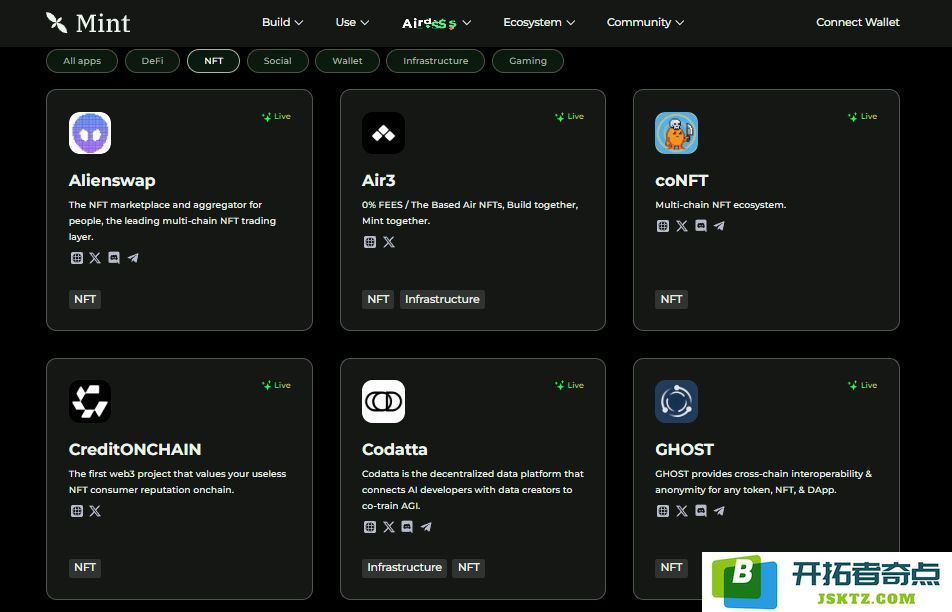
Task: Select the All apps filter
Action: [x=82, y=61]
